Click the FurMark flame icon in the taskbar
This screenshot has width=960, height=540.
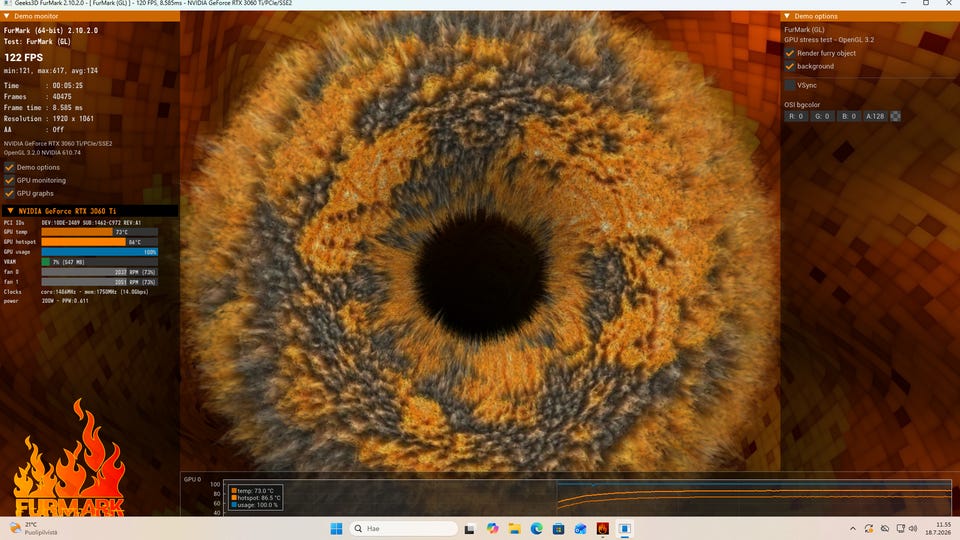(602, 528)
